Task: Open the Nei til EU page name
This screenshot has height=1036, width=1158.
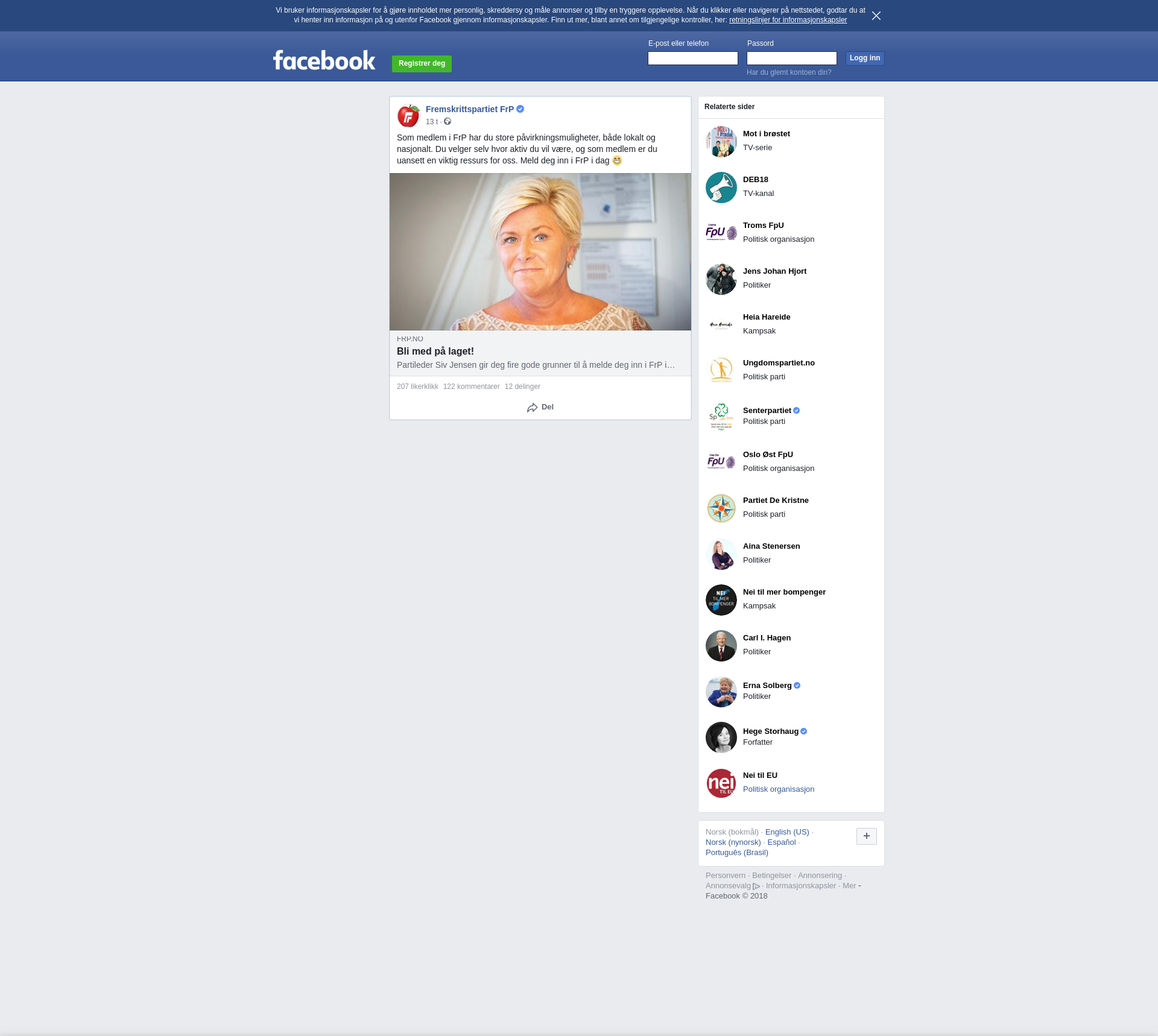Action: [760, 775]
